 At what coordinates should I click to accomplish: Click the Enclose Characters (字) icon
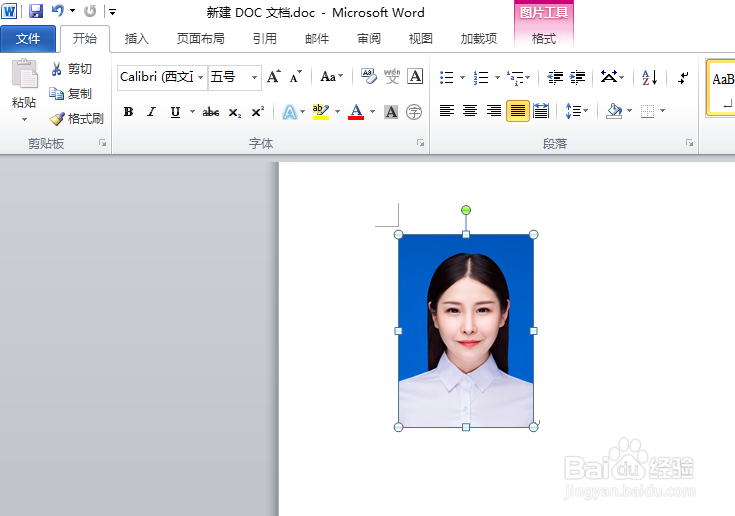pyautogui.click(x=414, y=112)
